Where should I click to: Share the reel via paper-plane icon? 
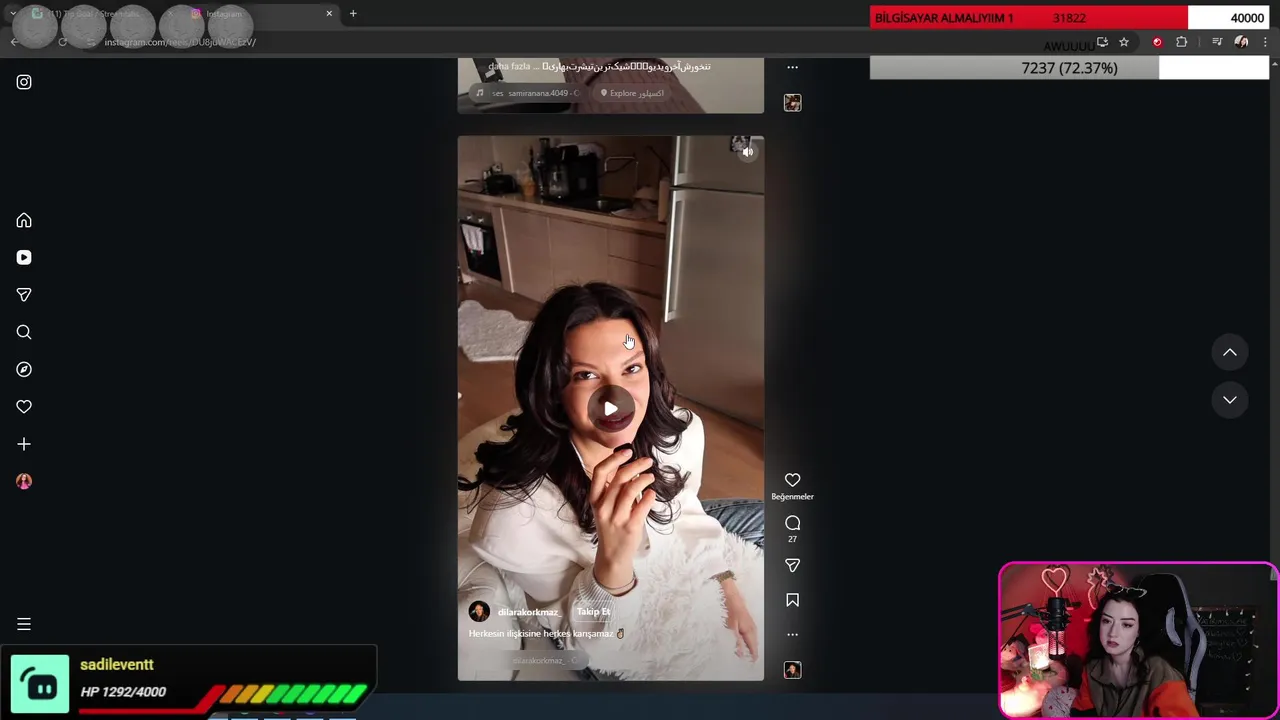click(x=792, y=566)
